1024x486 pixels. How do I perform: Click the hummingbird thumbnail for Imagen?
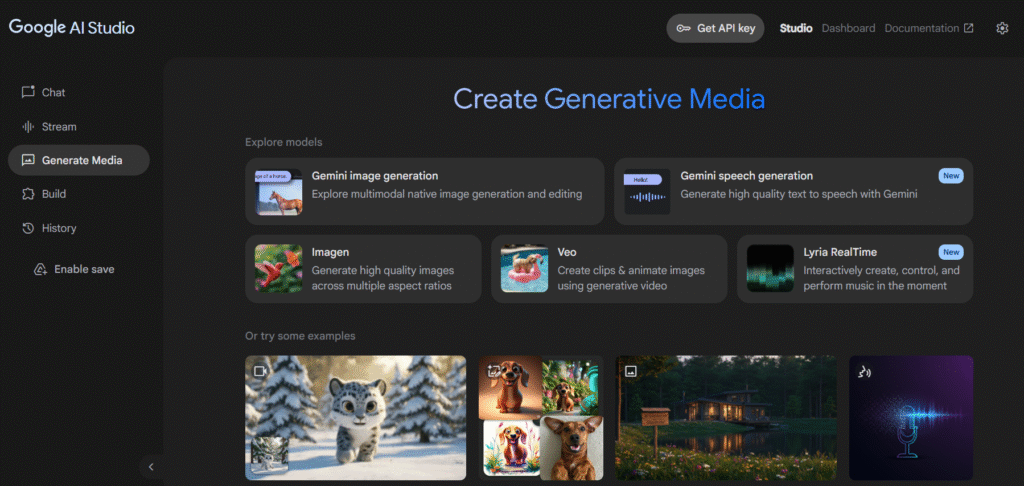click(x=278, y=268)
